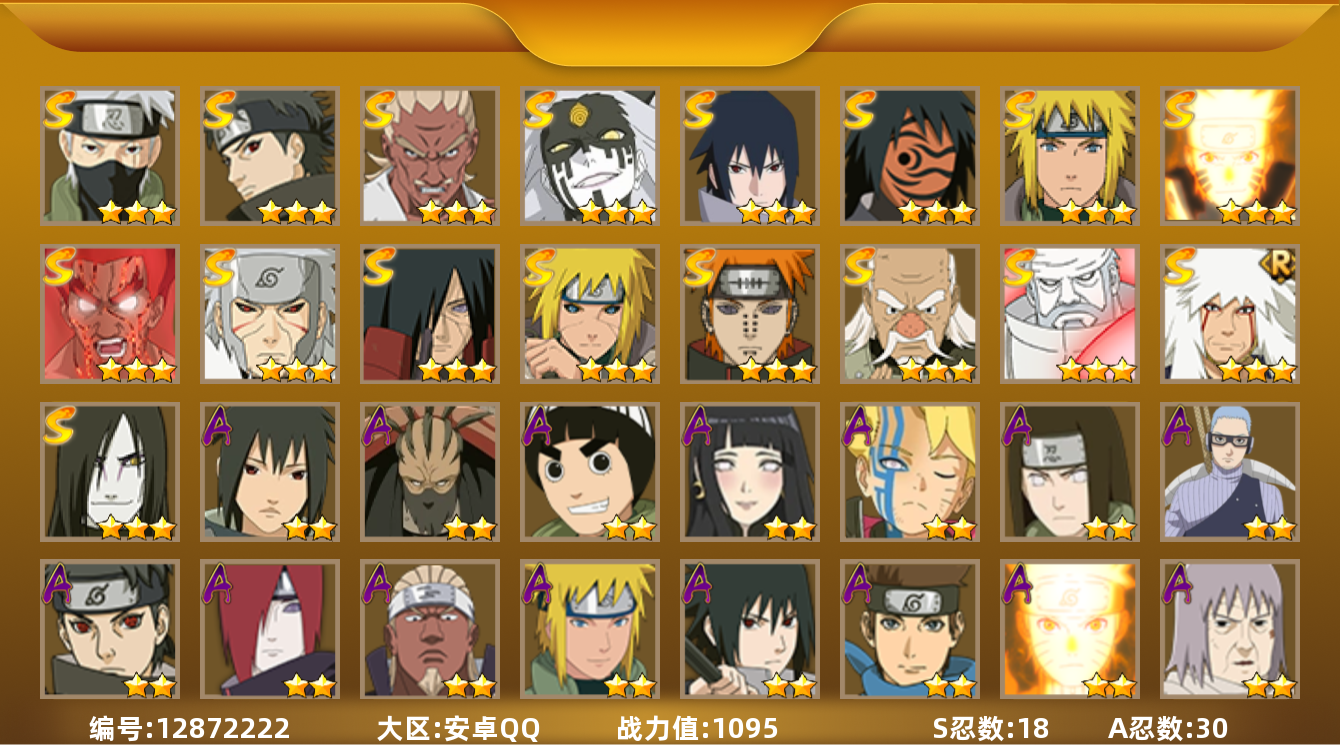Click the stars on the elderly bald ninja
The height and width of the screenshot is (745, 1340).
pyautogui.click(x=936, y=370)
